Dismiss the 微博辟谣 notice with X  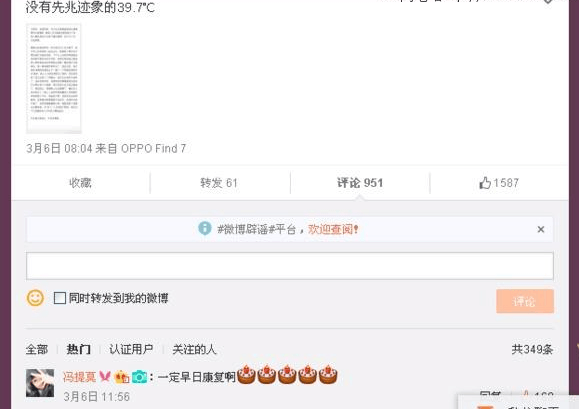(541, 230)
